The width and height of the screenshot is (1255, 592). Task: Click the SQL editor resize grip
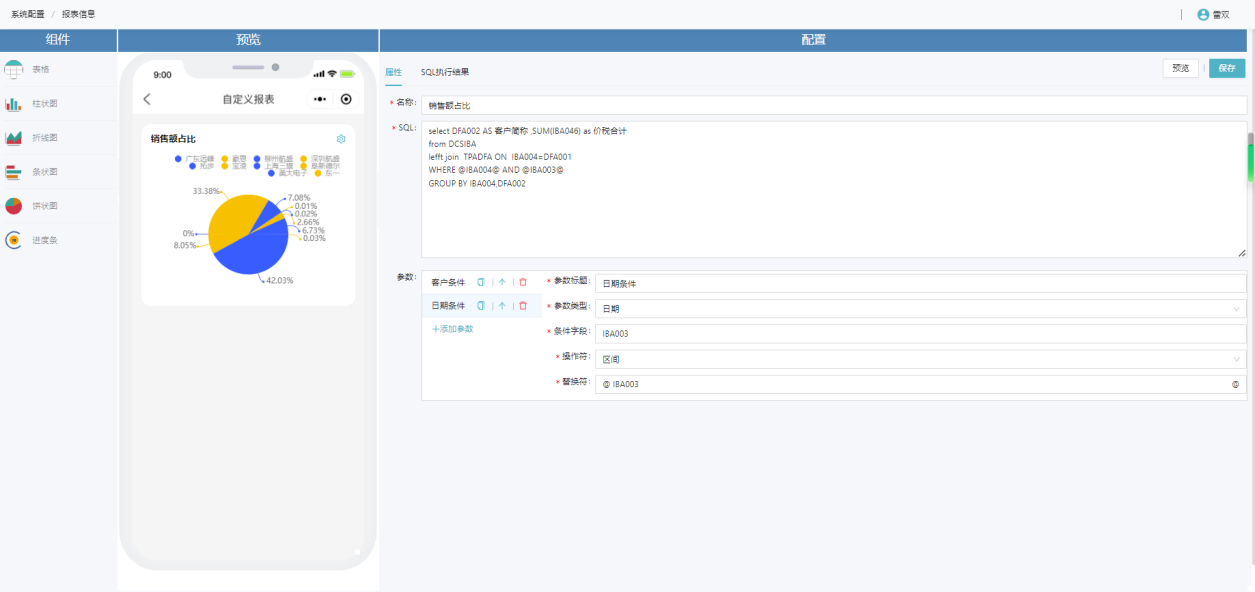(x=1242, y=253)
